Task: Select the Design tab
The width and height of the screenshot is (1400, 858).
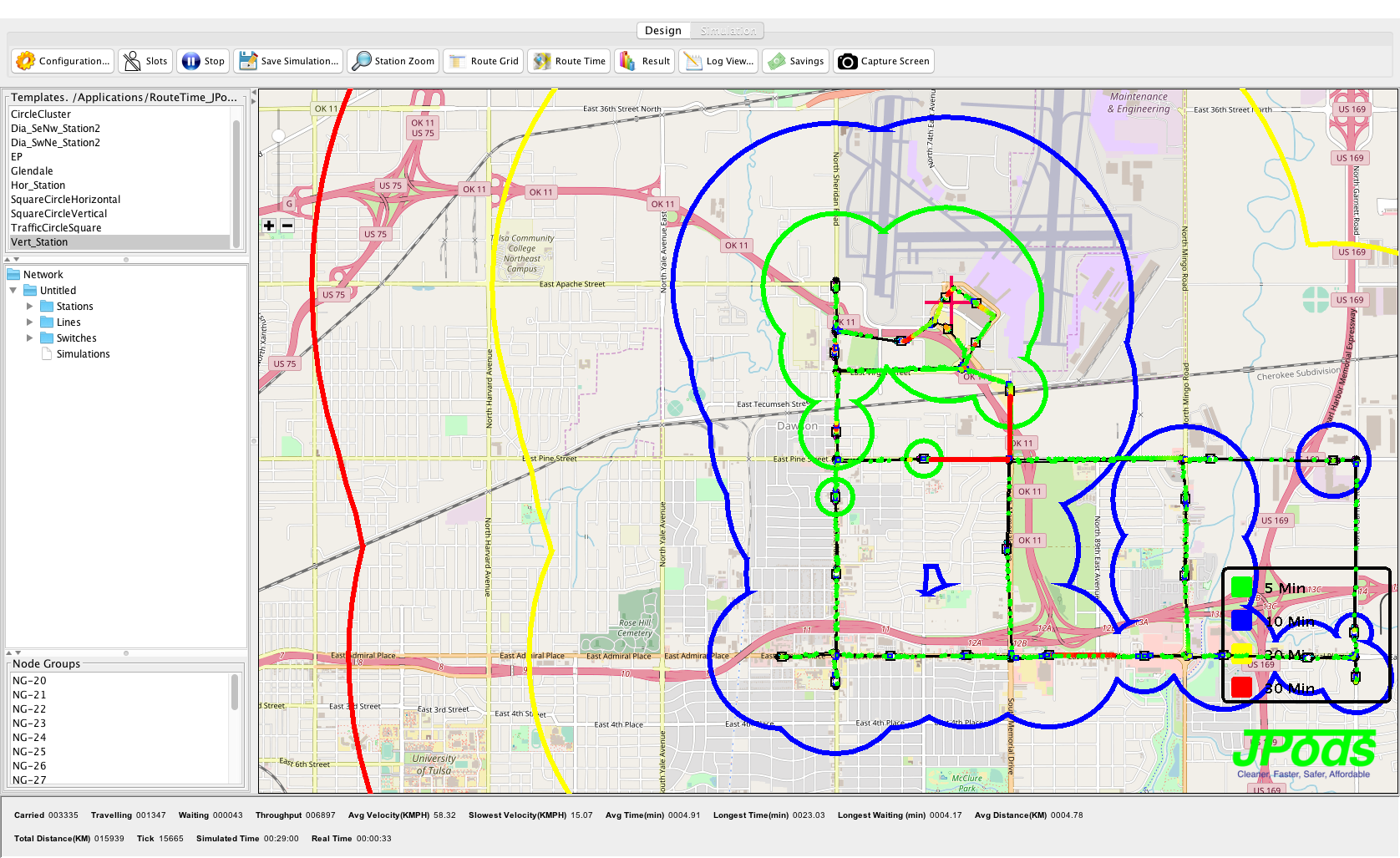Action: pos(663,31)
